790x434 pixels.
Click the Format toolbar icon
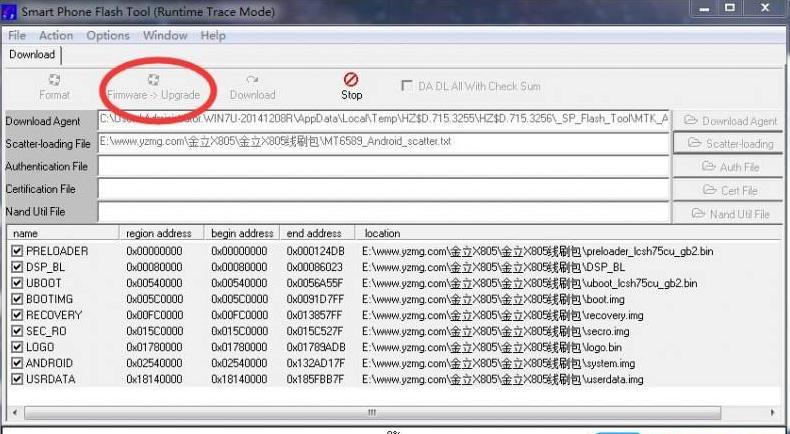pyautogui.click(x=54, y=80)
